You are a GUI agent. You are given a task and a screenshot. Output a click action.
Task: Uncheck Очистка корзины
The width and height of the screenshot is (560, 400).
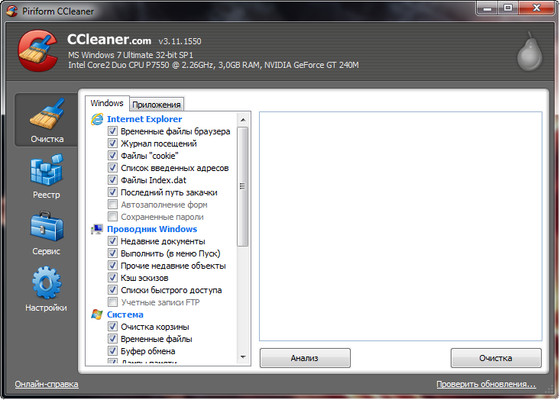pyautogui.click(x=112, y=326)
